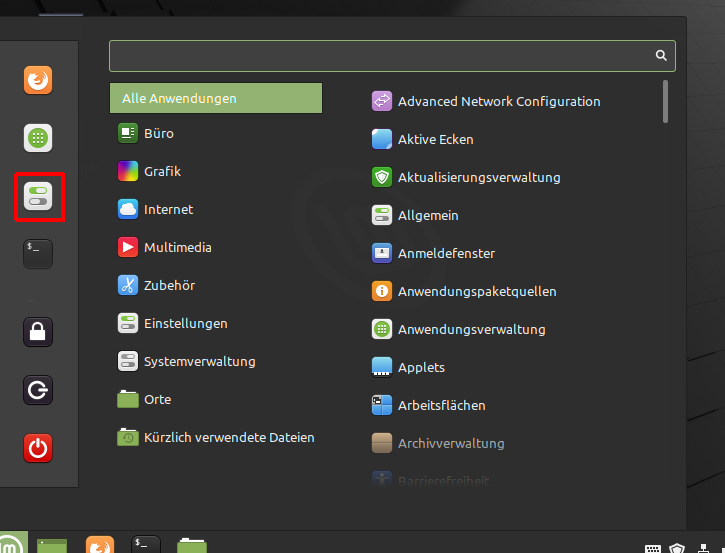Open the Systemverwaltung category

tap(216, 362)
